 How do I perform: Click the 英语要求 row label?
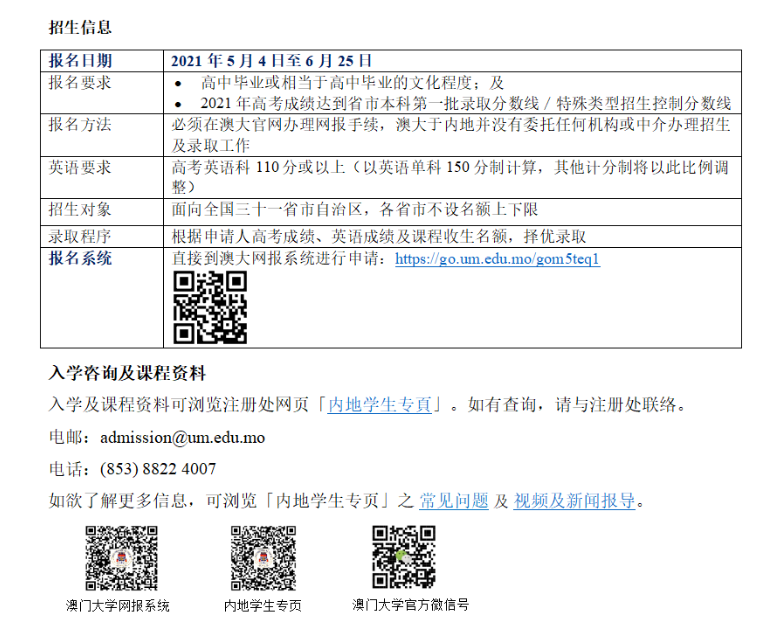tap(80, 167)
